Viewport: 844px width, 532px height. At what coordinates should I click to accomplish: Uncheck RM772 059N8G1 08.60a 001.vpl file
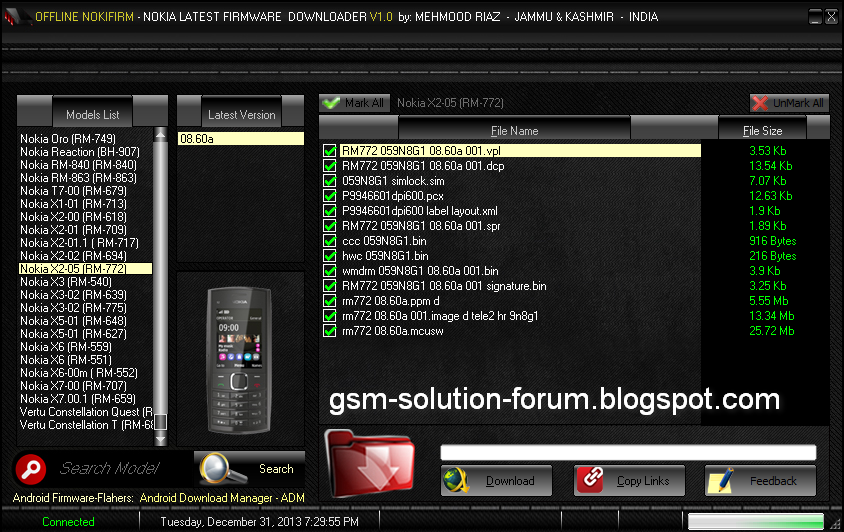click(329, 151)
